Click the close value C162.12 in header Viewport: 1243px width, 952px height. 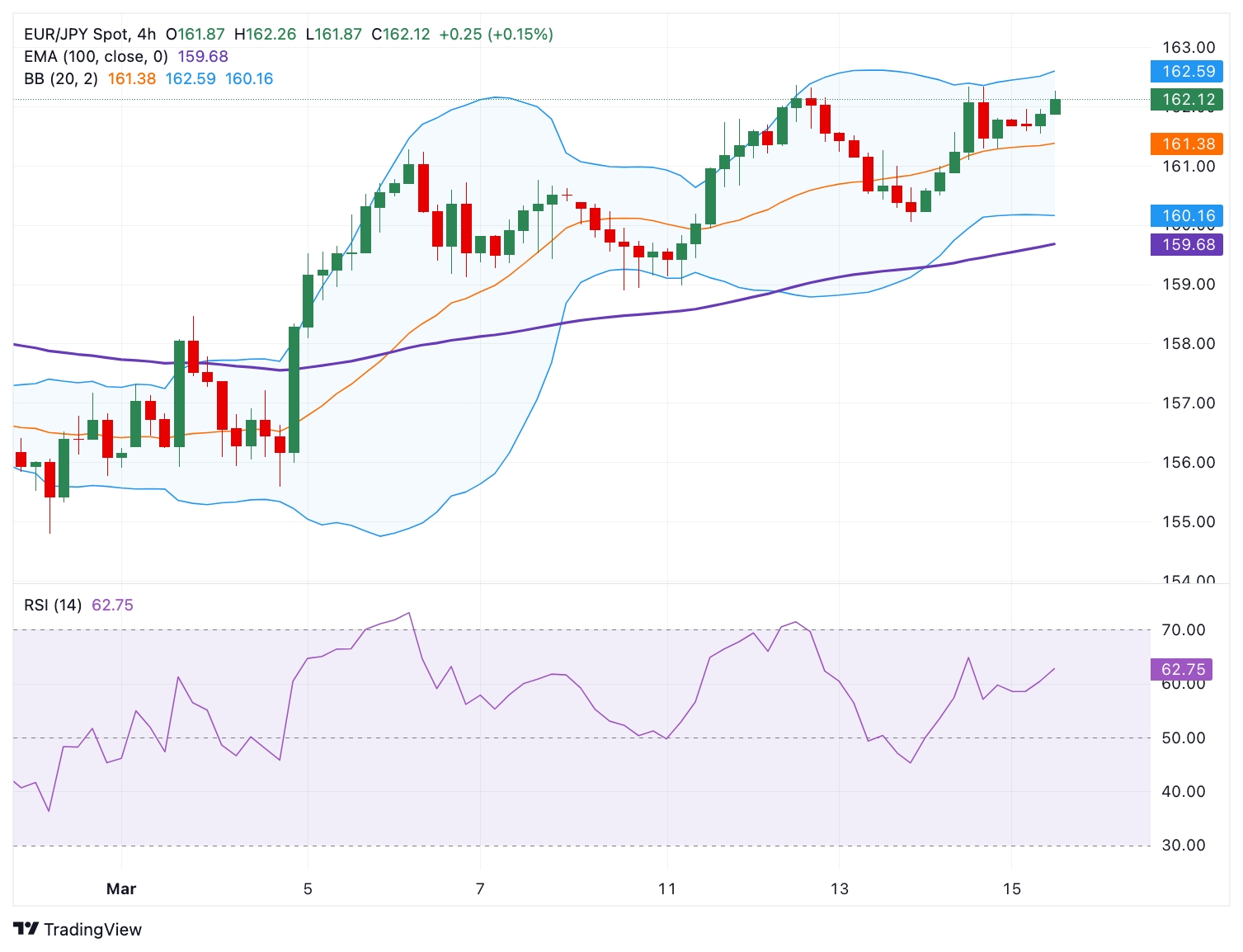[401, 35]
